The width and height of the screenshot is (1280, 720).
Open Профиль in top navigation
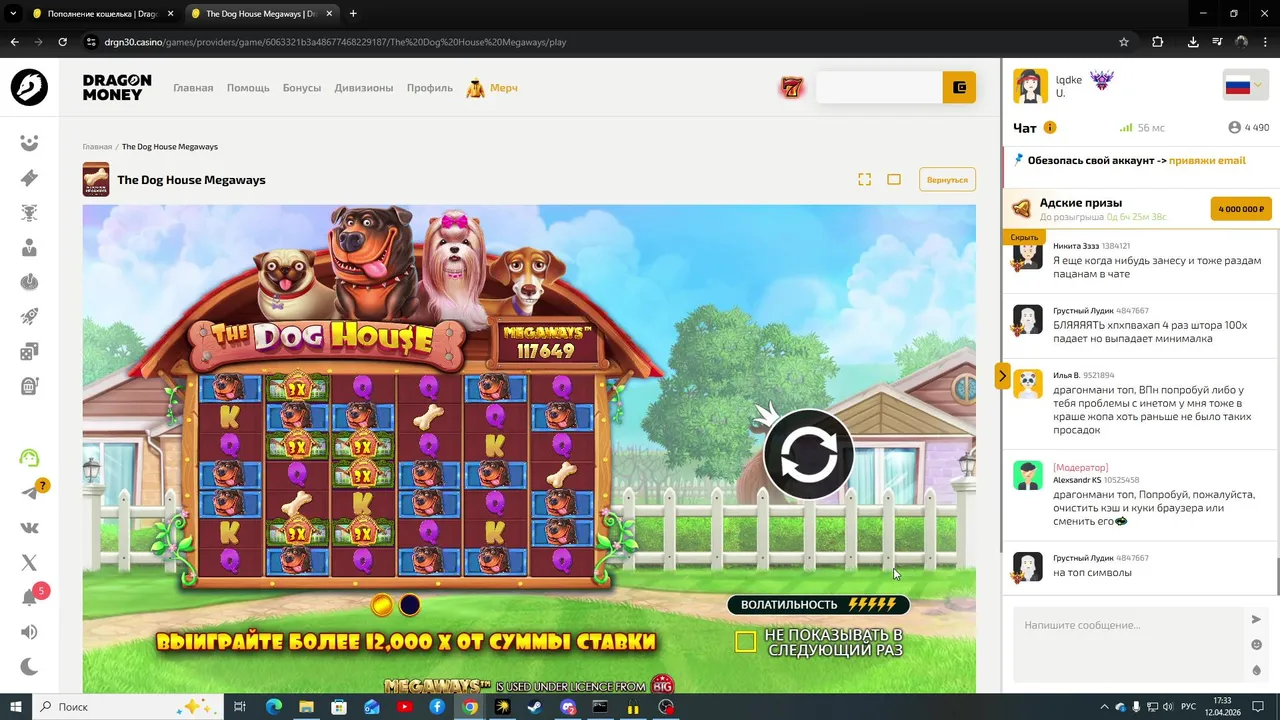(x=430, y=88)
